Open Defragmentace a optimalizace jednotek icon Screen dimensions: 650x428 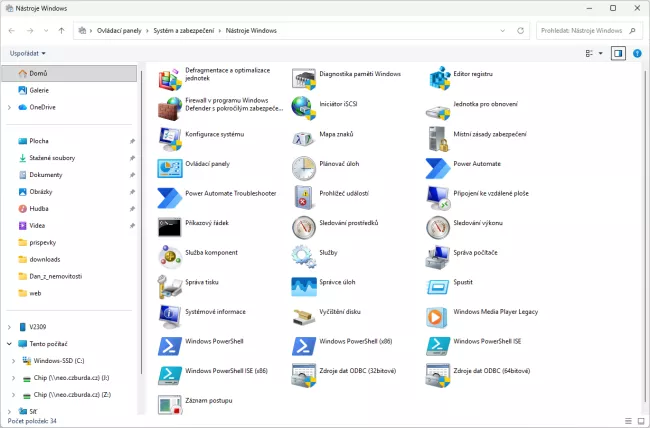(x=170, y=79)
